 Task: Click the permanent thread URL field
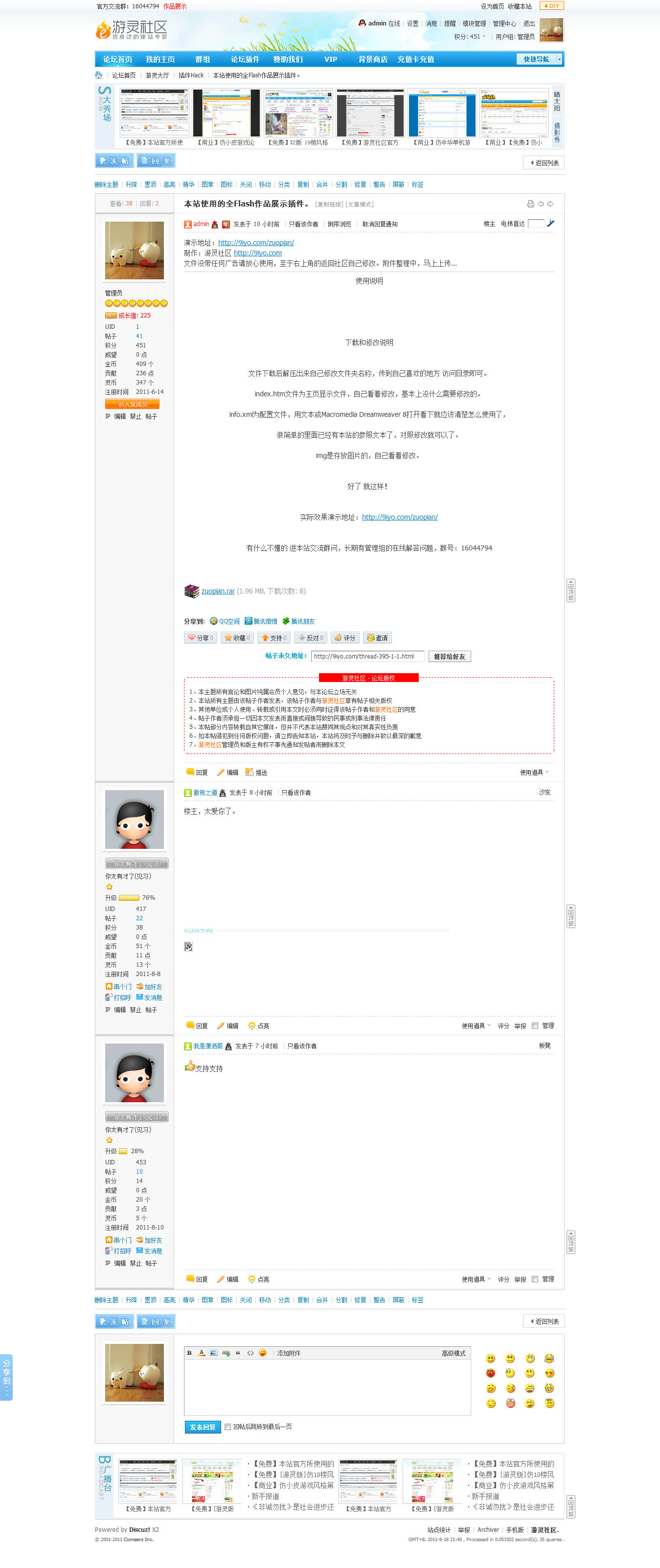(x=368, y=656)
